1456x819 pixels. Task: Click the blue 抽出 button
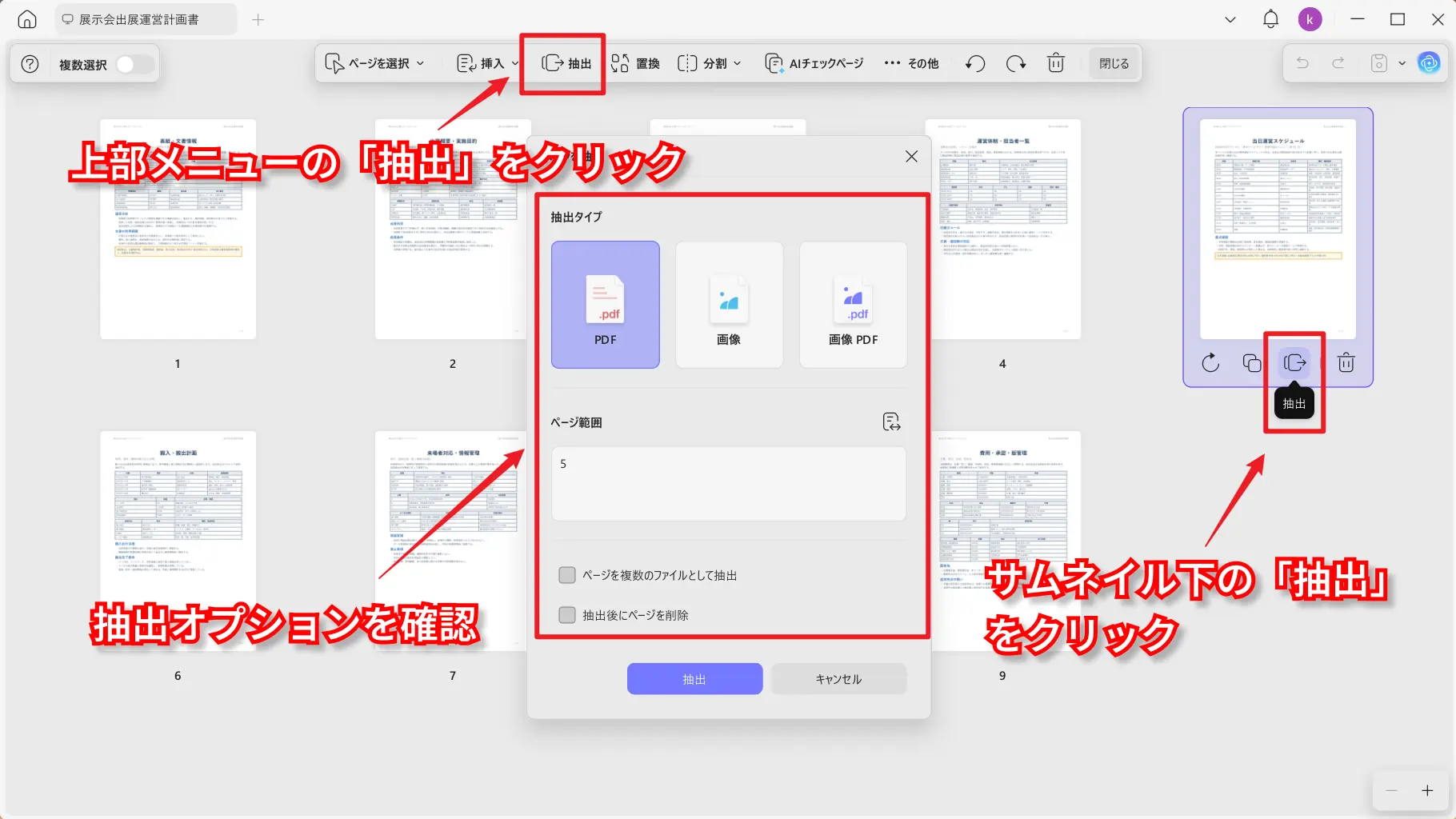tap(694, 679)
